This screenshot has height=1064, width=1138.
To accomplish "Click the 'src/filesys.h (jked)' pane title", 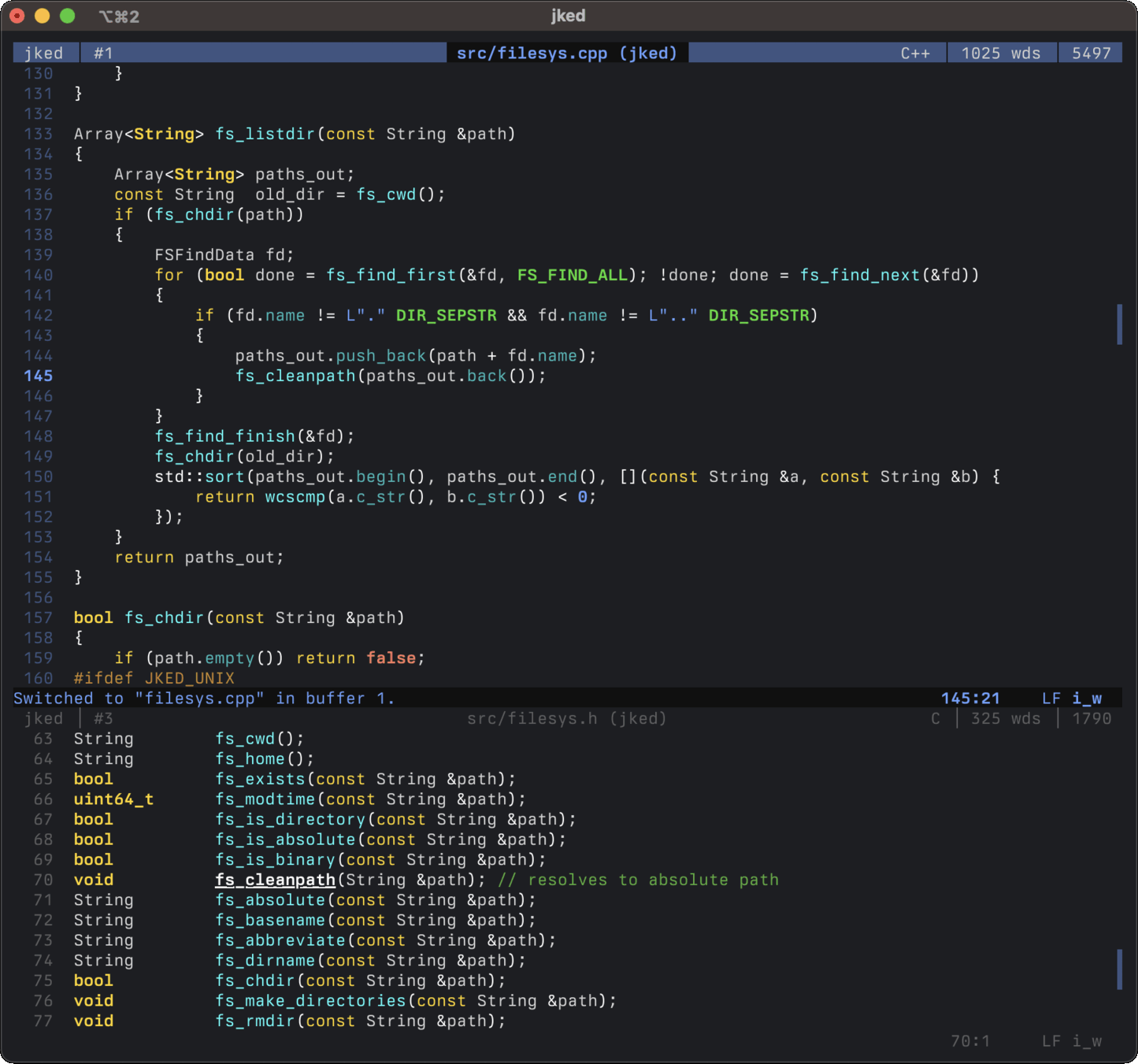I will [x=567, y=718].
